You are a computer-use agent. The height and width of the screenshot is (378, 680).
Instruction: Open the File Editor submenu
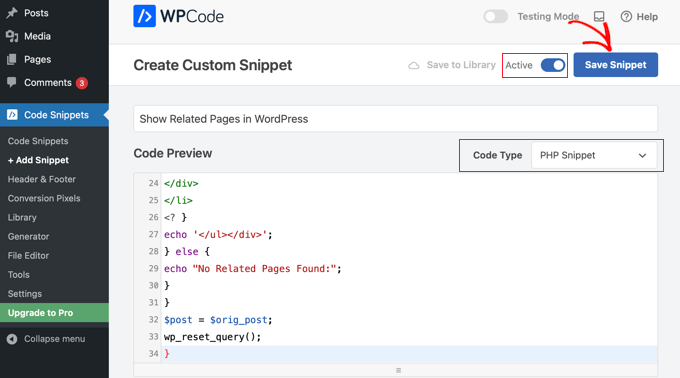(28, 255)
